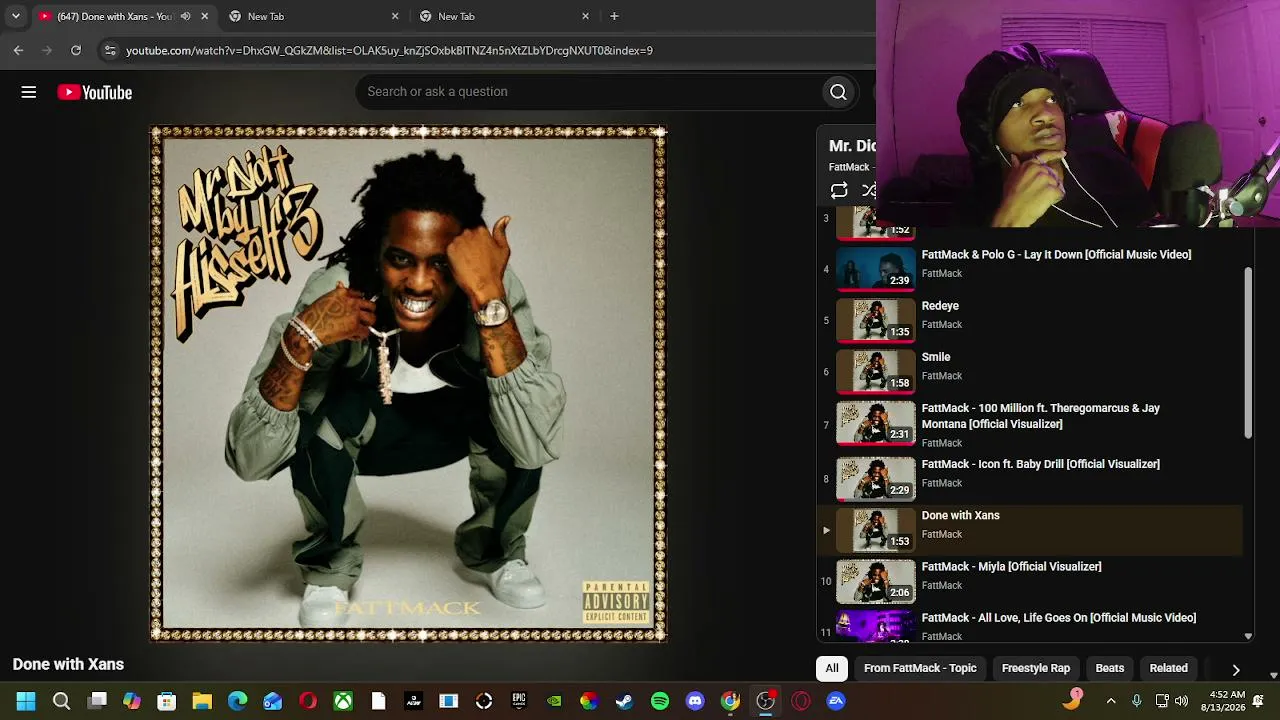Screen dimensions: 1280x720
Task: Go to the YouTube home logo
Action: (95, 92)
